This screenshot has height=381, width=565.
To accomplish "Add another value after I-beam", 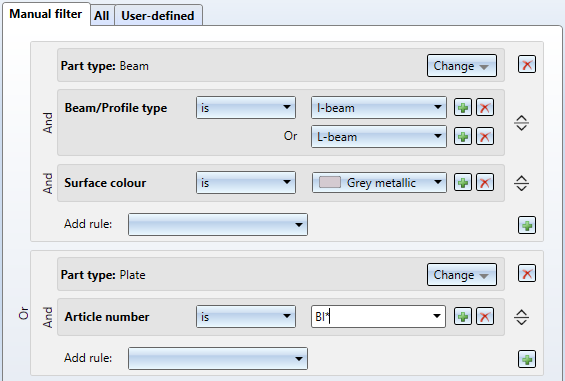I will pos(463,107).
